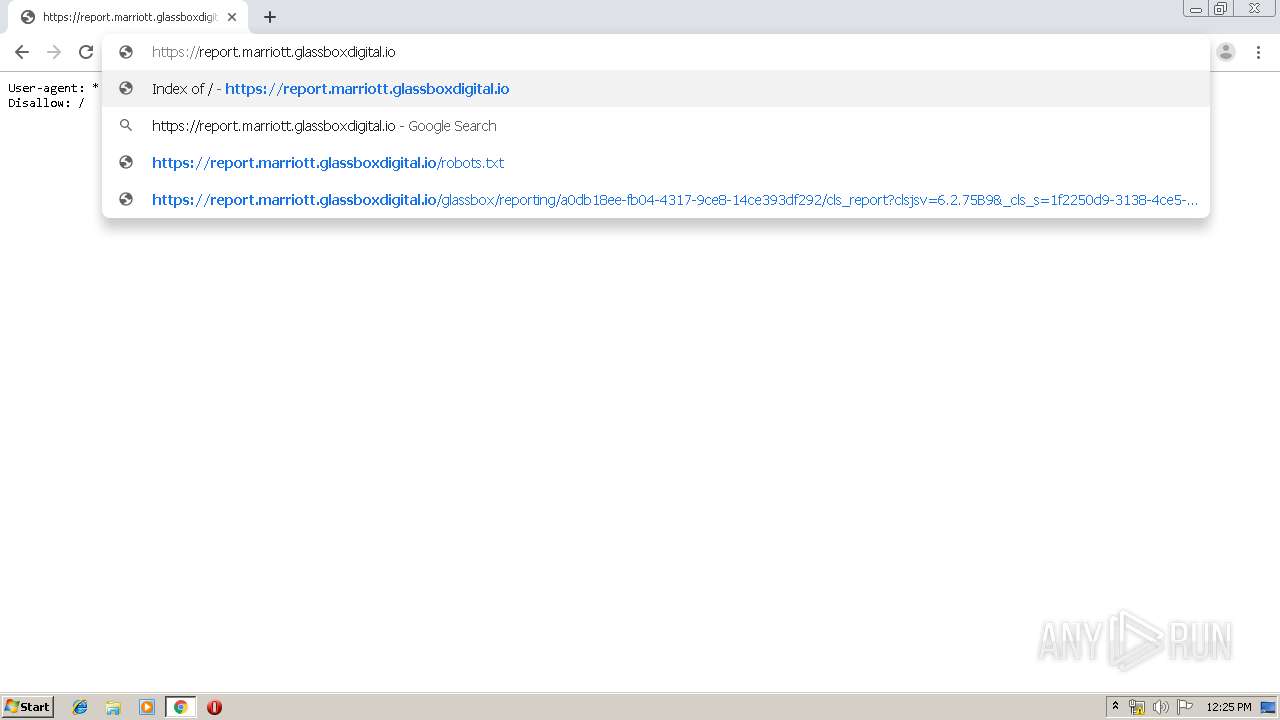Click the 12:25 PM clock

[1229, 707]
